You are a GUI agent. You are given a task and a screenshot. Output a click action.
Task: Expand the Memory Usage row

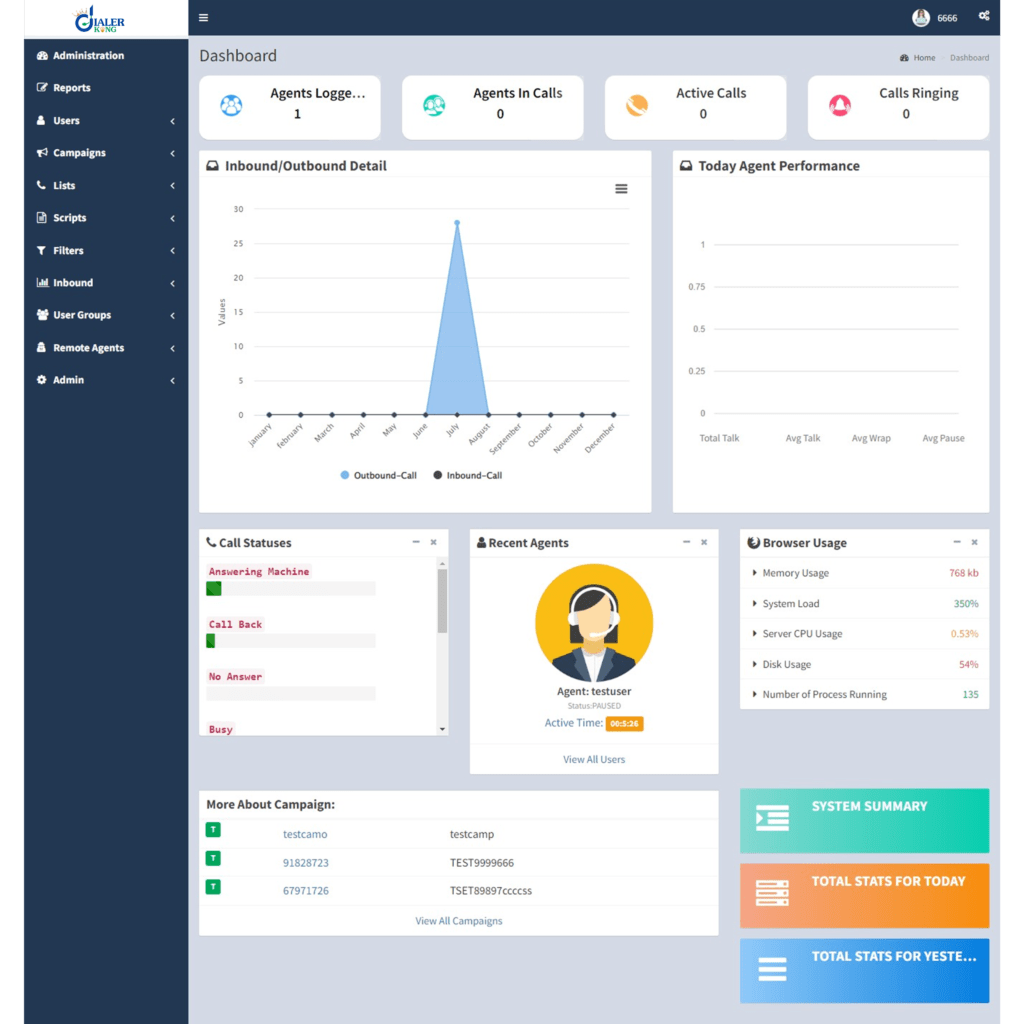point(864,573)
